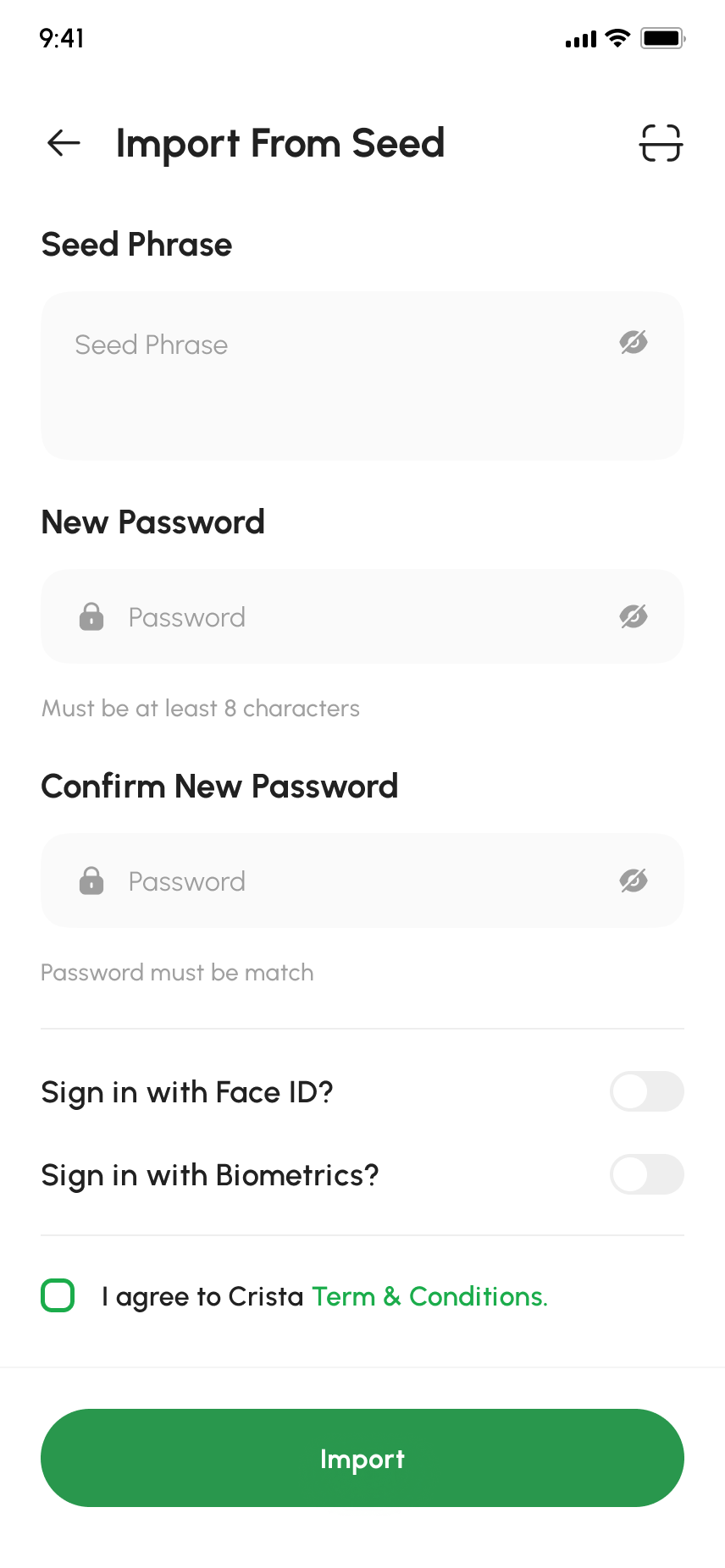
Task: Tap the Wi-Fi status icon
Action: coord(619,38)
